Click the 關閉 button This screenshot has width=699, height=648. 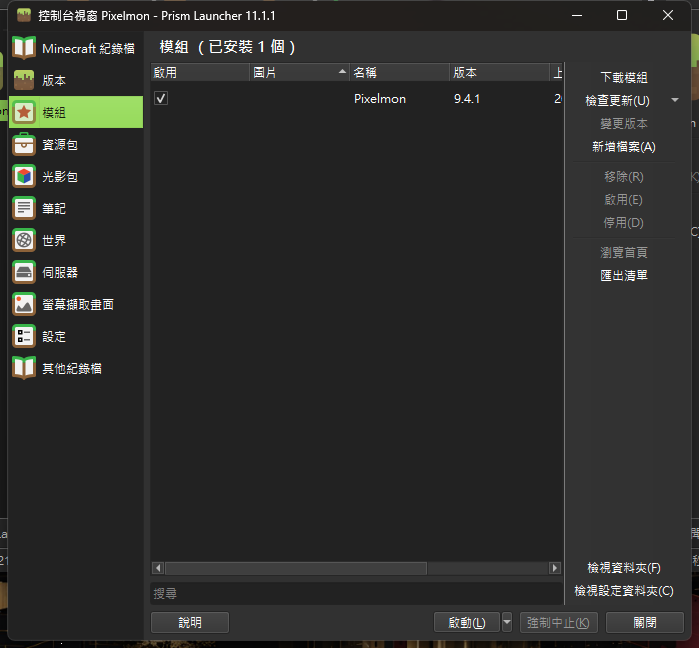[x=645, y=622]
